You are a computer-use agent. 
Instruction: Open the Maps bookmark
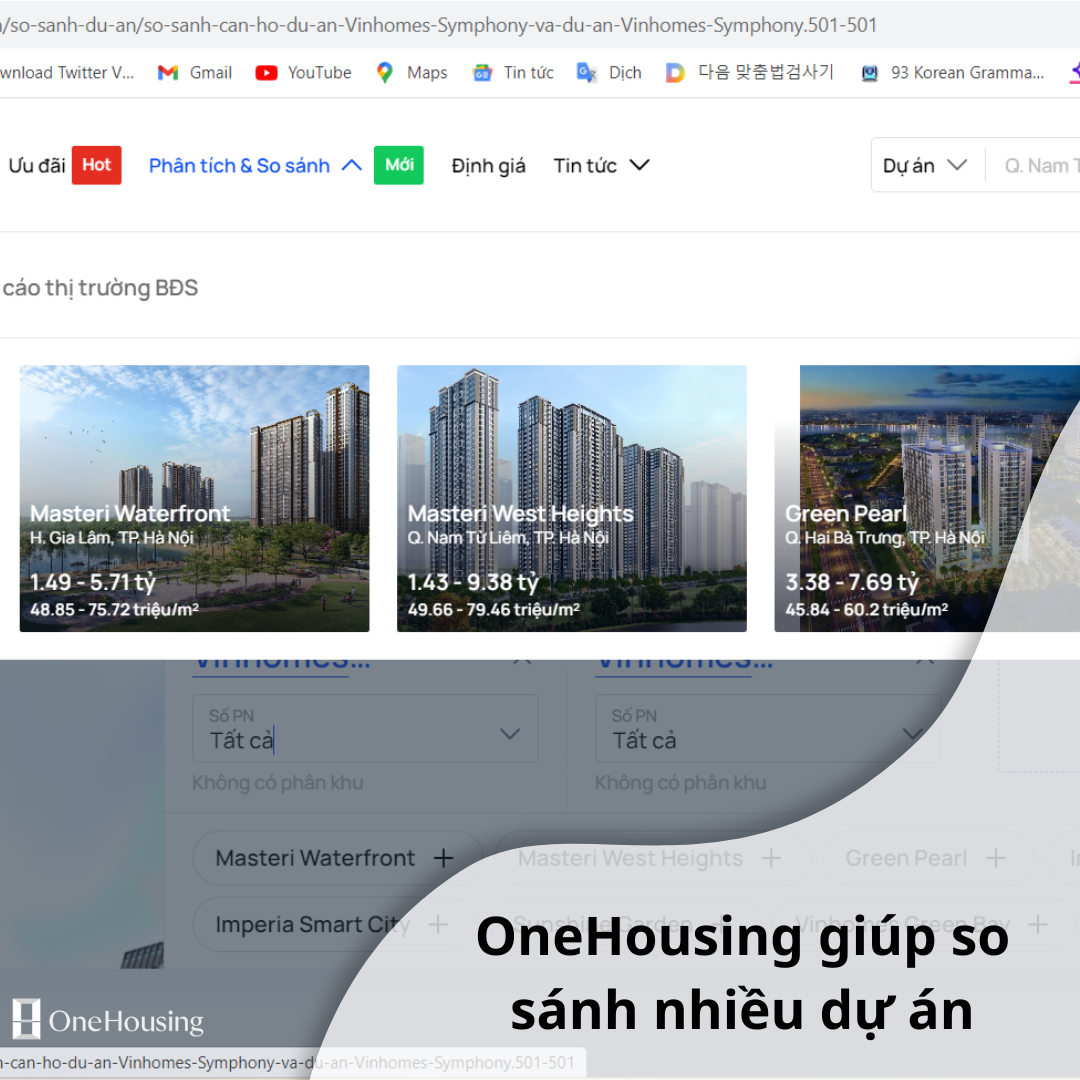point(412,72)
